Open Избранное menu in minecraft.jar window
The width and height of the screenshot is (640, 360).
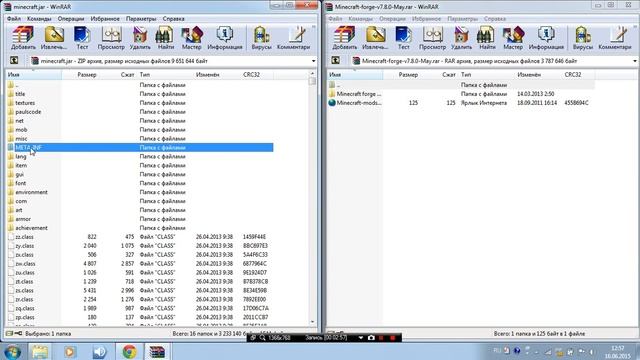[x=105, y=19]
